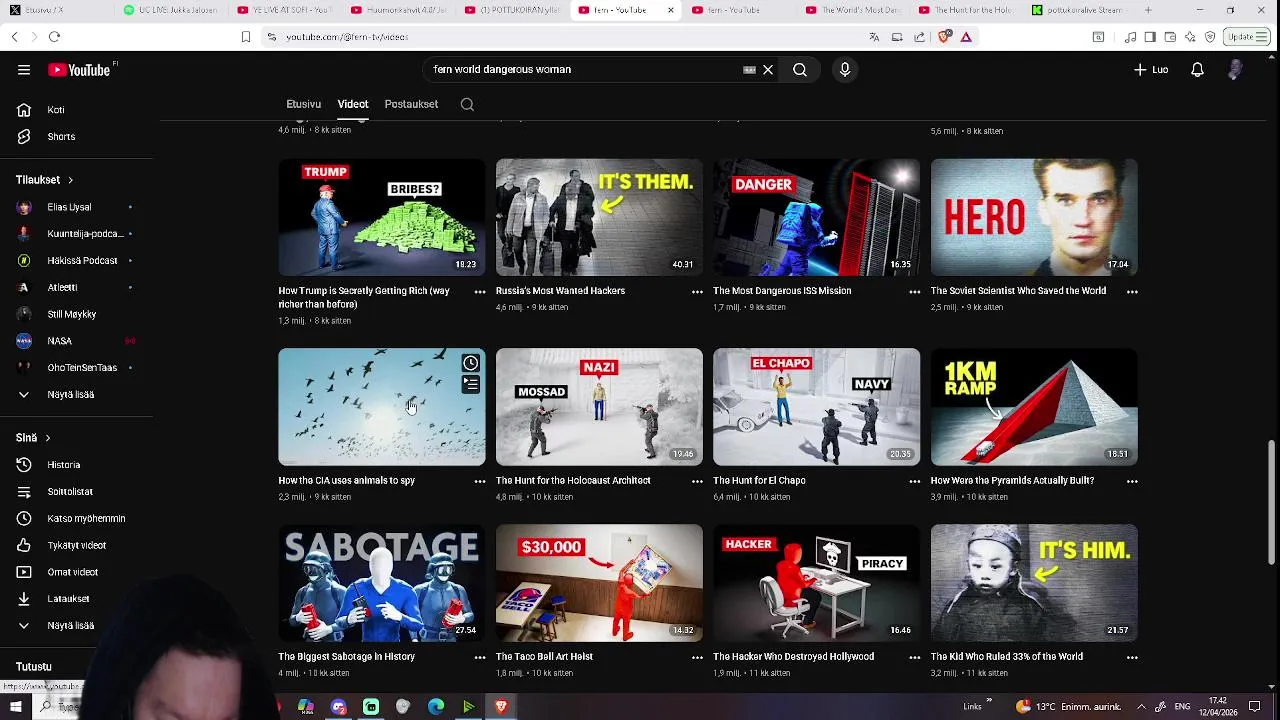Open the Brave Rewards triangle icon
1280x720 pixels.
966,37
